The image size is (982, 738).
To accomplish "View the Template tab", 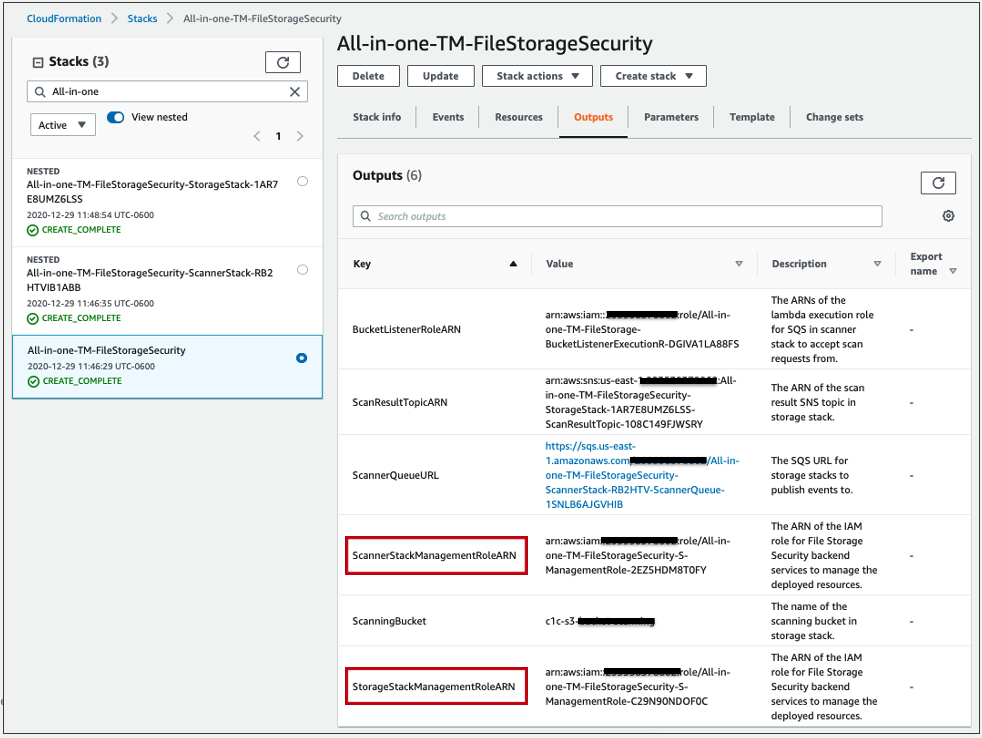I will (752, 117).
